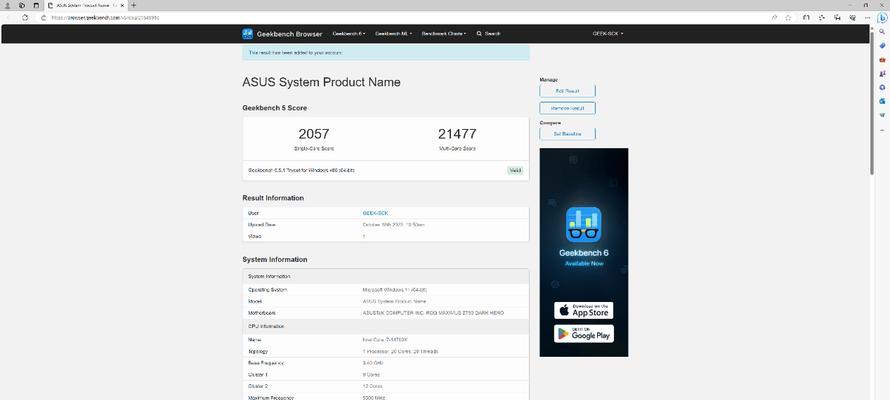890x400 pixels.
Task: Open the sidebar shopping tag icon
Action: [882, 45]
